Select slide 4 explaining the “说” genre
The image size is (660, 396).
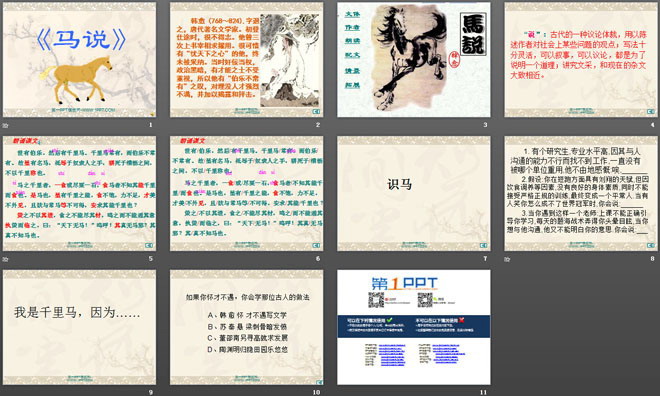[581, 60]
